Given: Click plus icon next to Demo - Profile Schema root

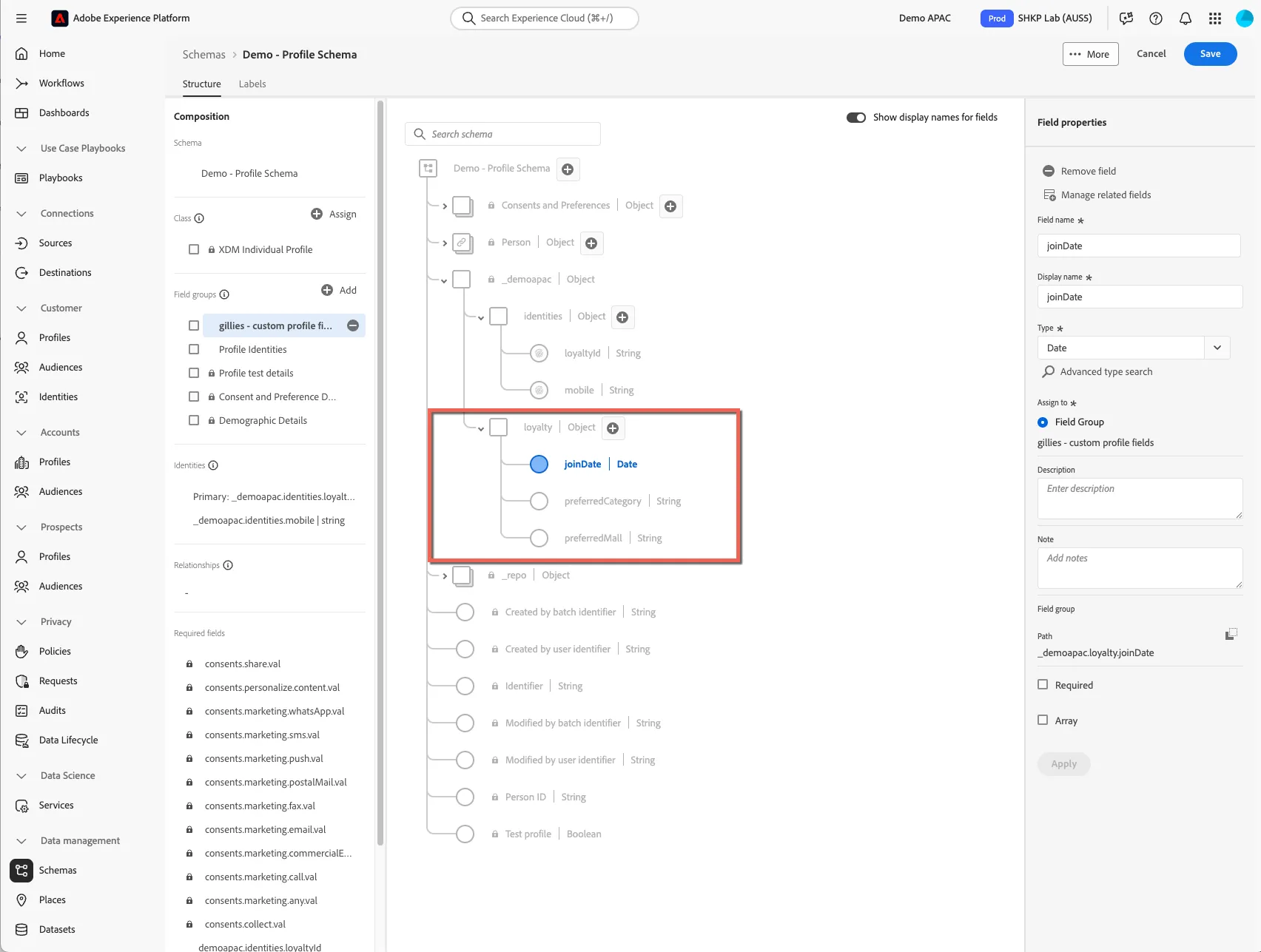Looking at the screenshot, I should [568, 169].
